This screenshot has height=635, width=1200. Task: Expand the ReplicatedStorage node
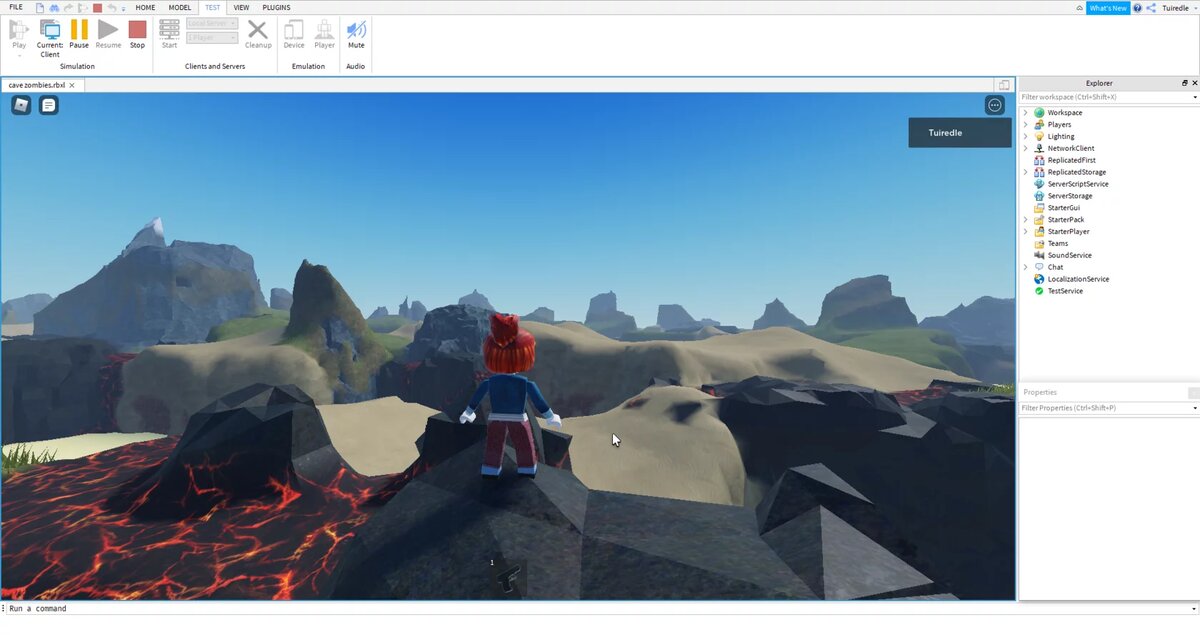[1025, 172]
